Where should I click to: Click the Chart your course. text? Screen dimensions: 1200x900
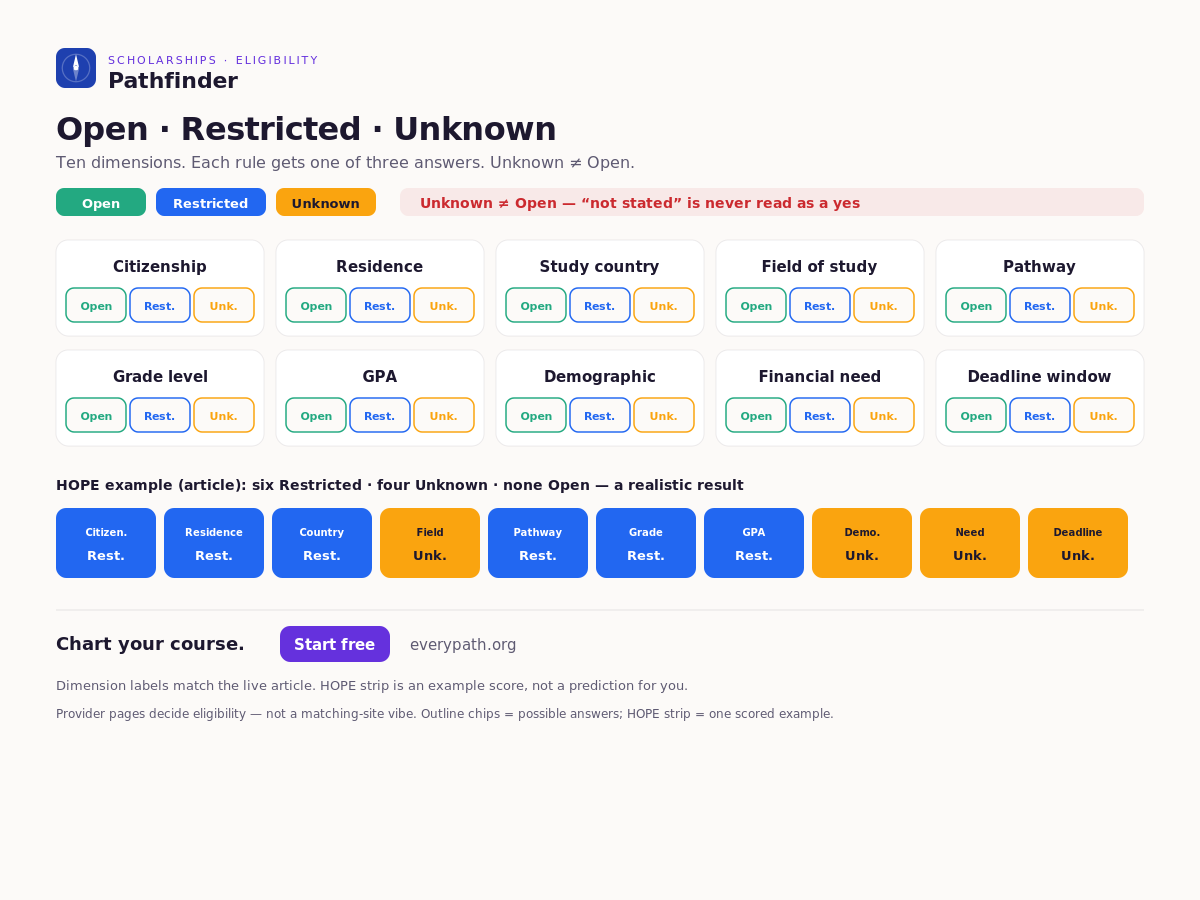150,644
